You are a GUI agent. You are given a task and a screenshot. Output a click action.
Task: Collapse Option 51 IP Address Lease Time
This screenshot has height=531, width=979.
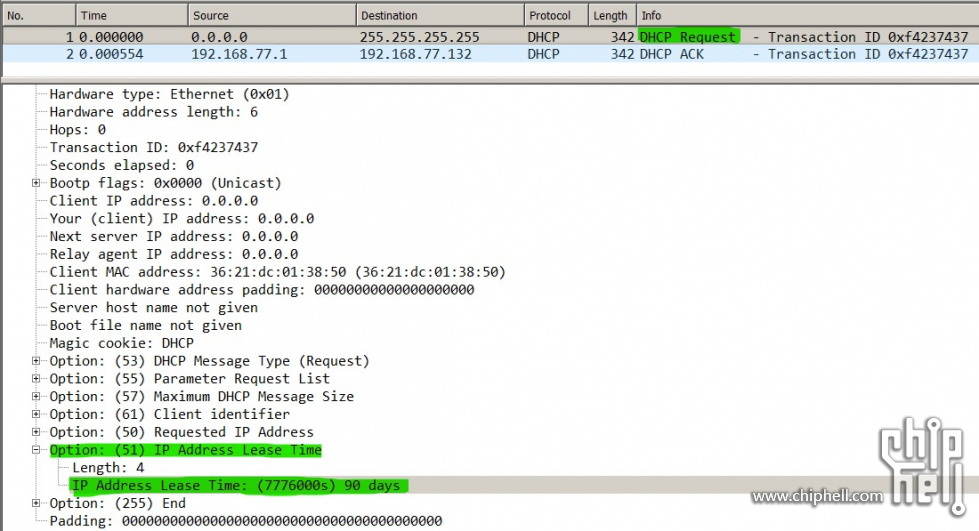(x=36, y=450)
